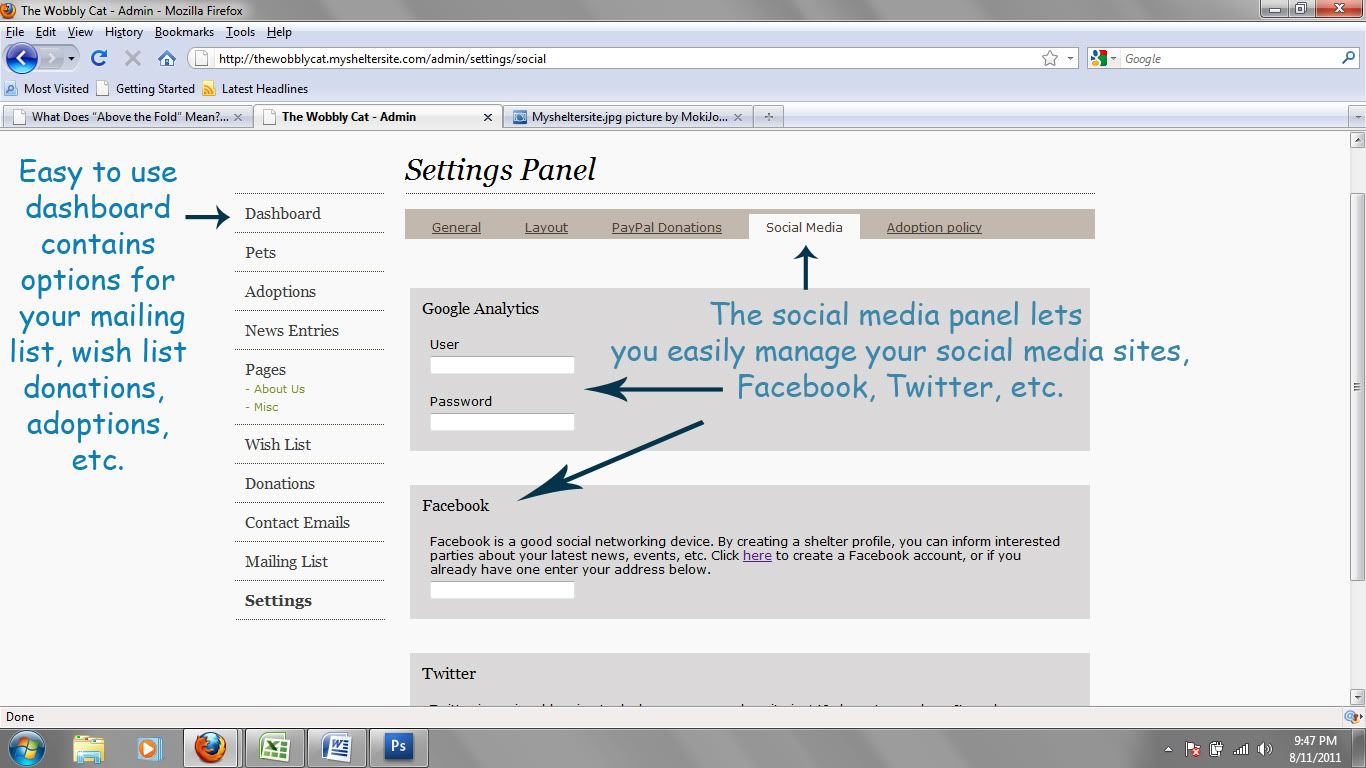
Task: Switch to Adoption policy tab
Action: click(934, 227)
